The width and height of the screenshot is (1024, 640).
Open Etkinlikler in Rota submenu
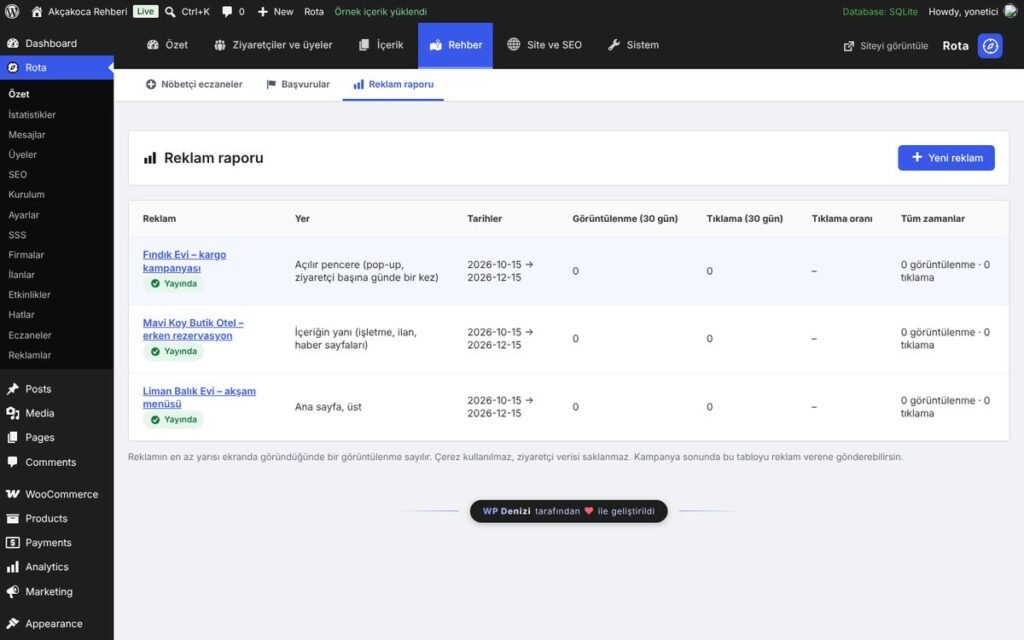coord(29,295)
